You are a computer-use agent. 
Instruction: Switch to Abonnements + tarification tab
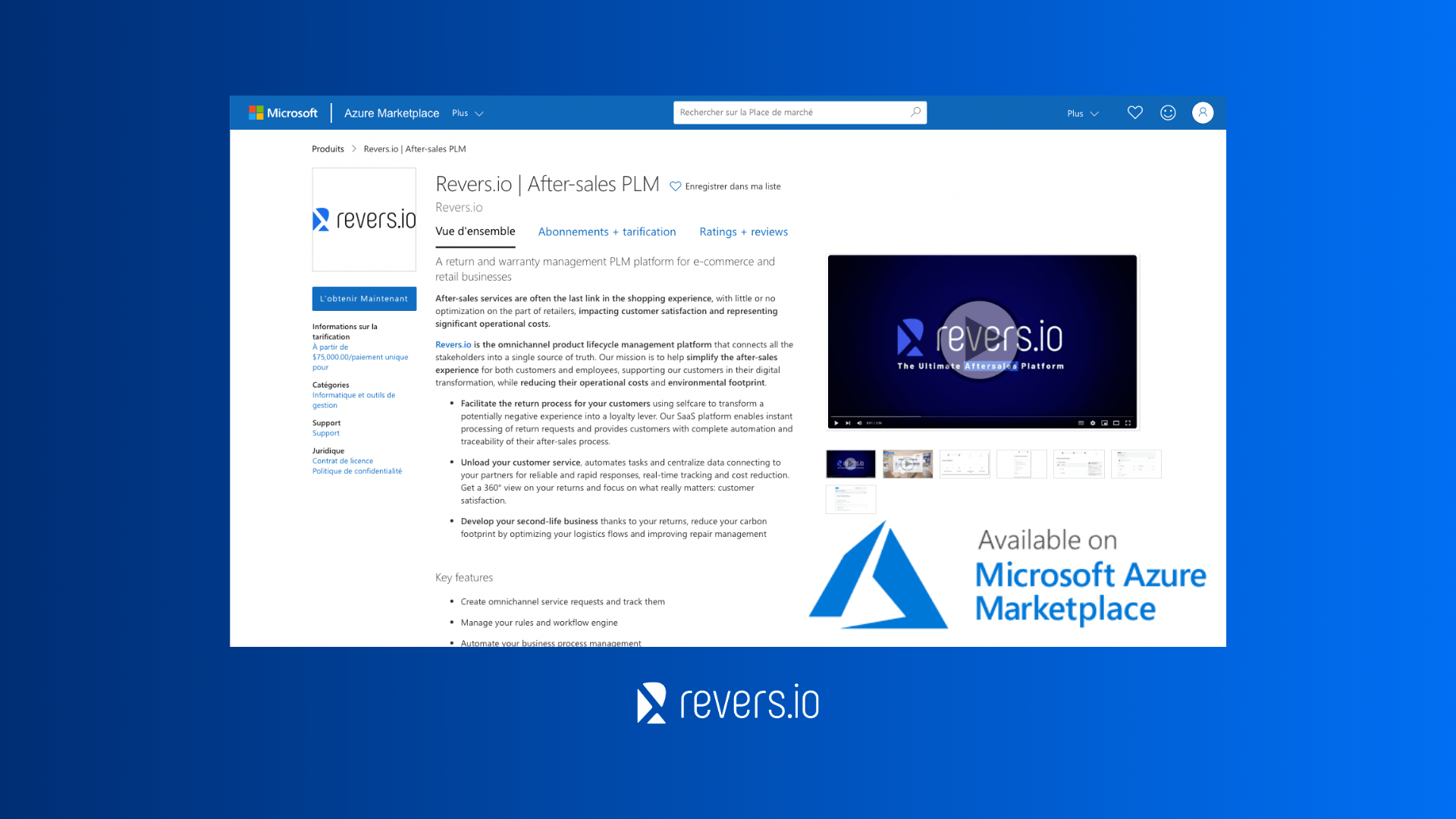[607, 232]
